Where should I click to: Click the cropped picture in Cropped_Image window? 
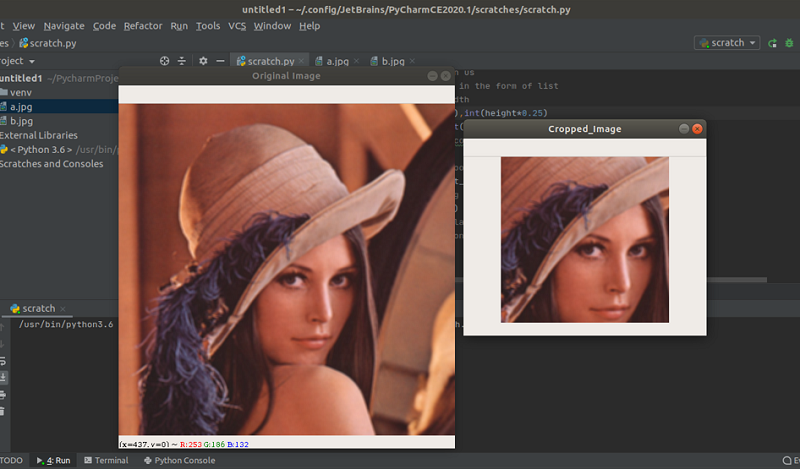click(x=585, y=239)
